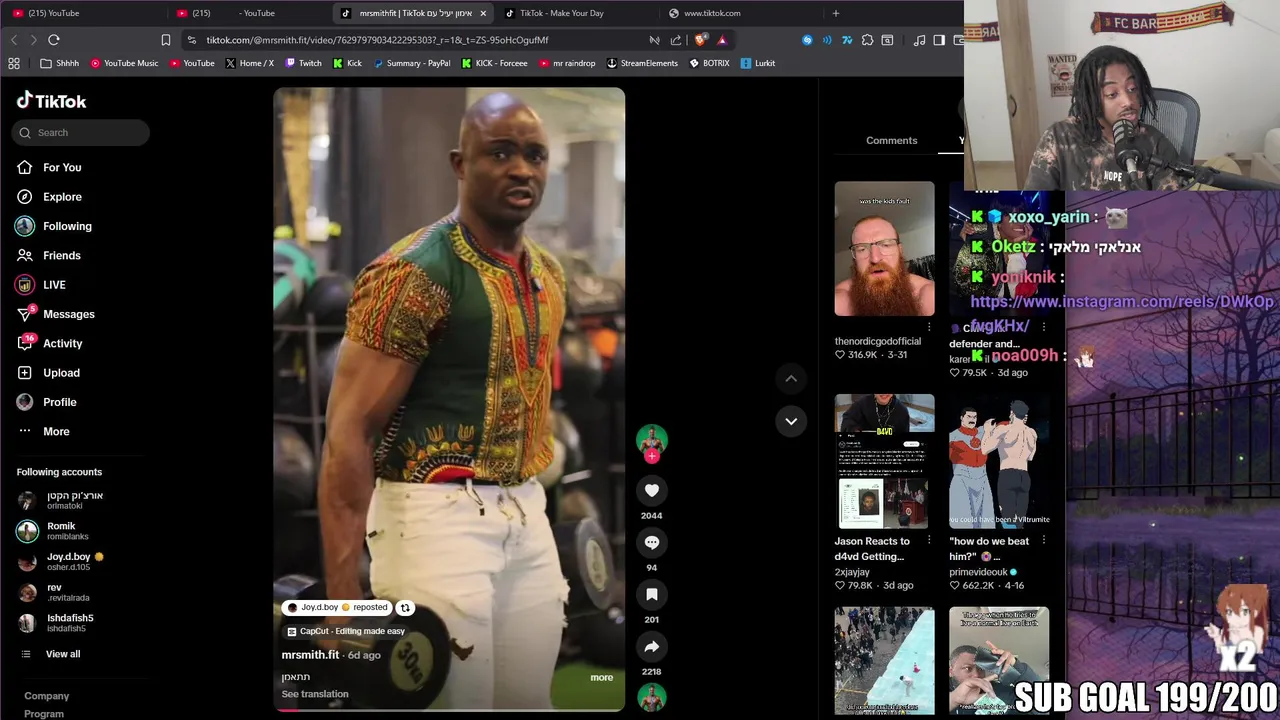This screenshot has width=1280, height=720.
Task: Click See translation link
Action: 315,694
